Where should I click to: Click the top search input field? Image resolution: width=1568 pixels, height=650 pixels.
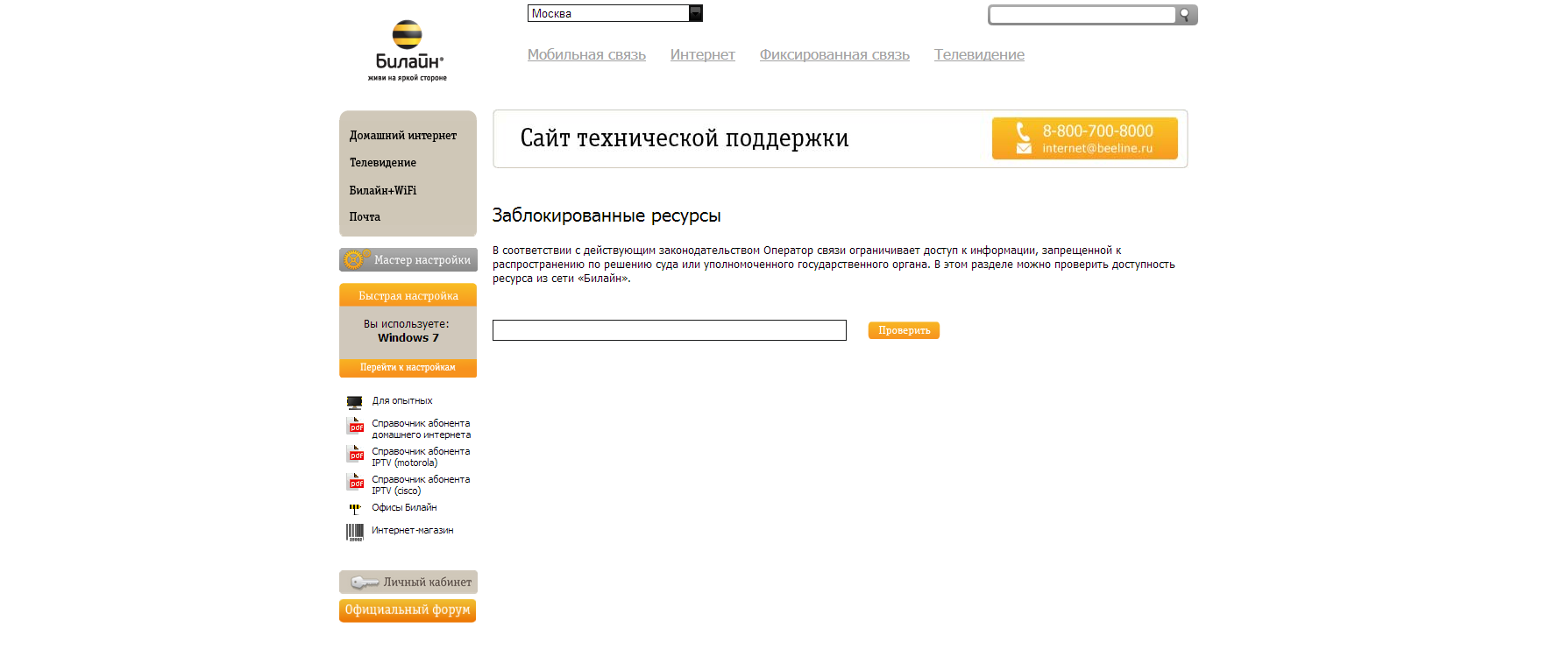(1082, 15)
